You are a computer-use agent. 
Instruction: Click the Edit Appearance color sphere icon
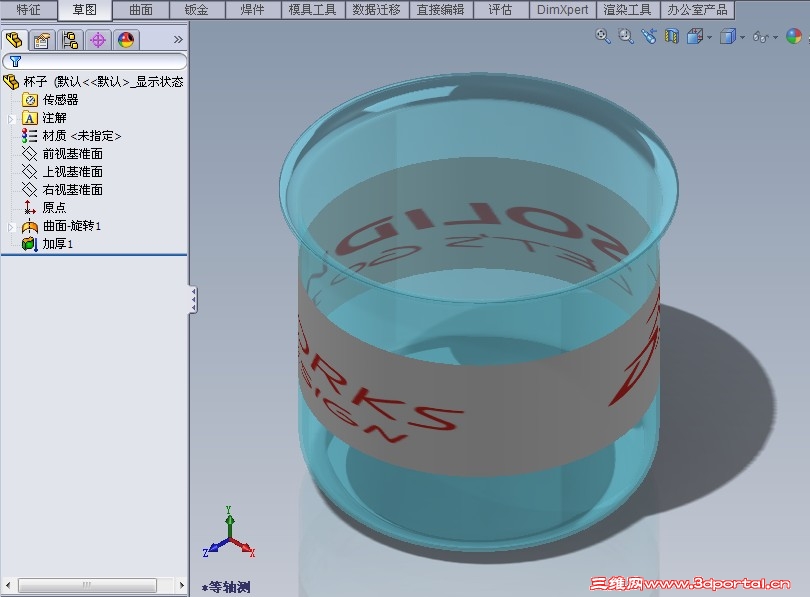(794, 36)
